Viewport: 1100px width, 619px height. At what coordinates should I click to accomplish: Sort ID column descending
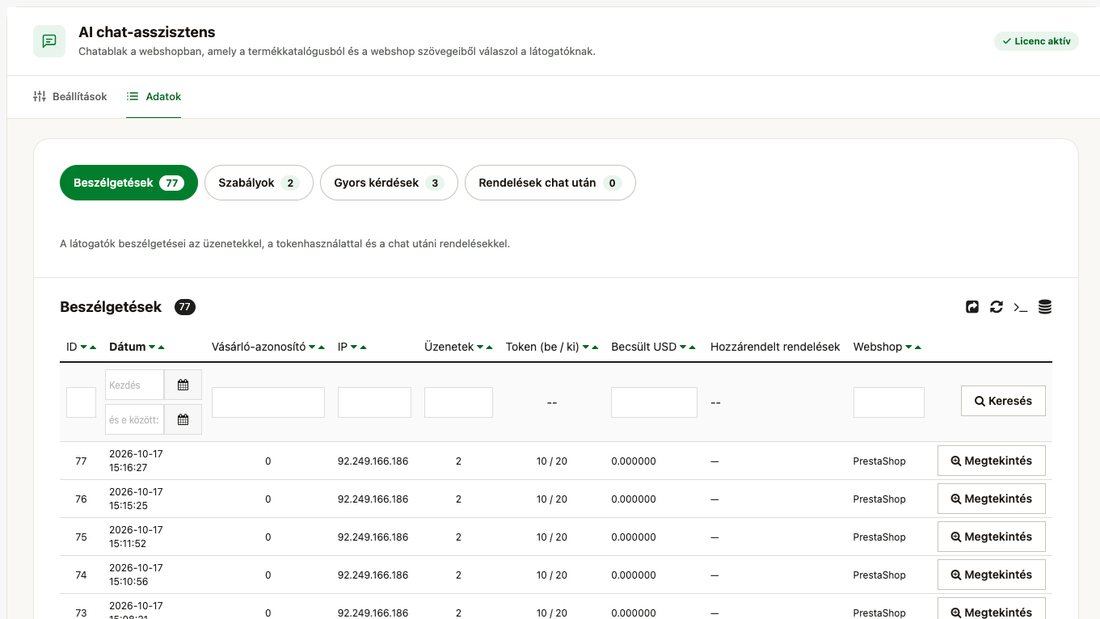tap(83, 347)
